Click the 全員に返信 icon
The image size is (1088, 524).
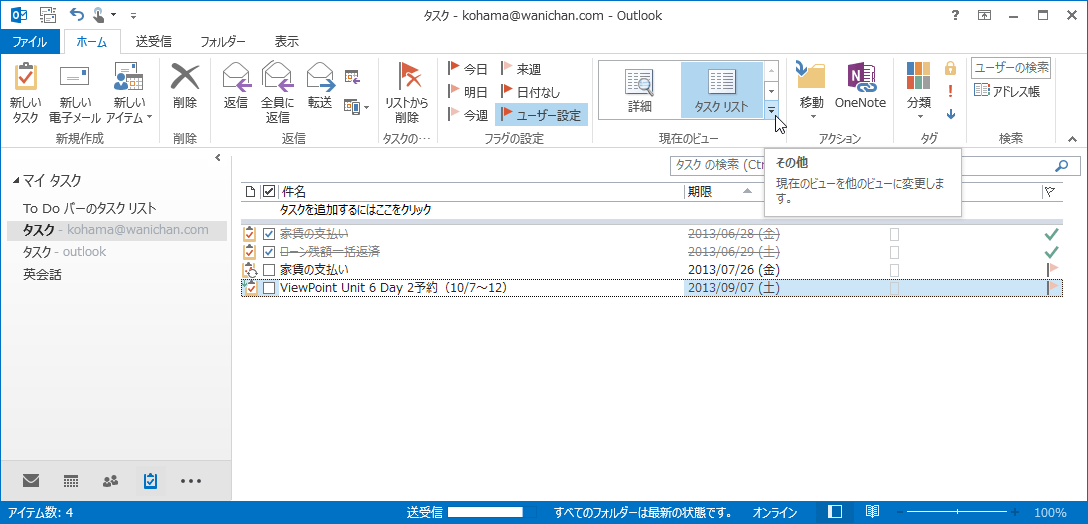click(278, 93)
